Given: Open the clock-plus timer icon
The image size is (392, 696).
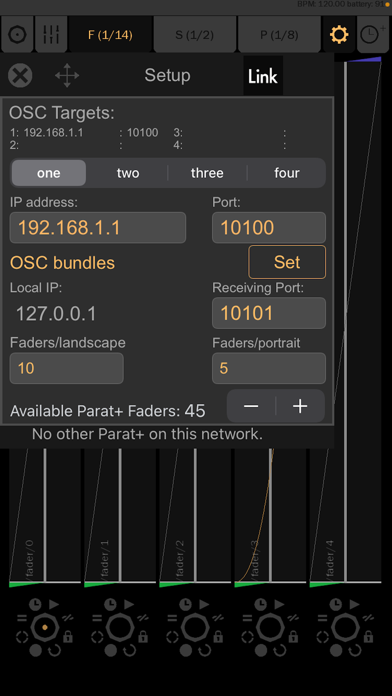Looking at the screenshot, I should point(373,34).
